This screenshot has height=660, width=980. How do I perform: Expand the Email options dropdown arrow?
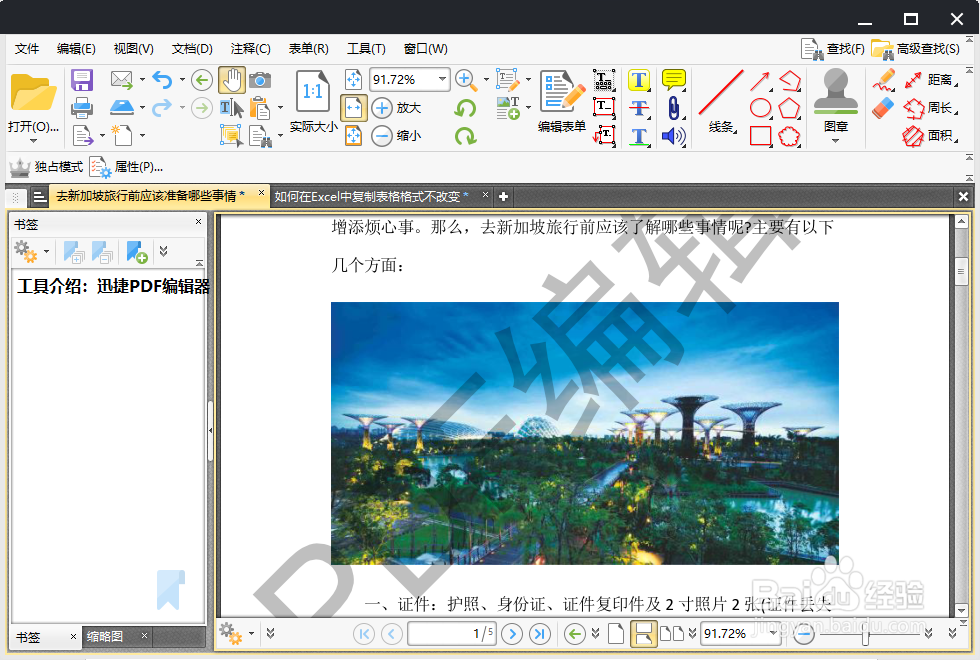[142, 80]
